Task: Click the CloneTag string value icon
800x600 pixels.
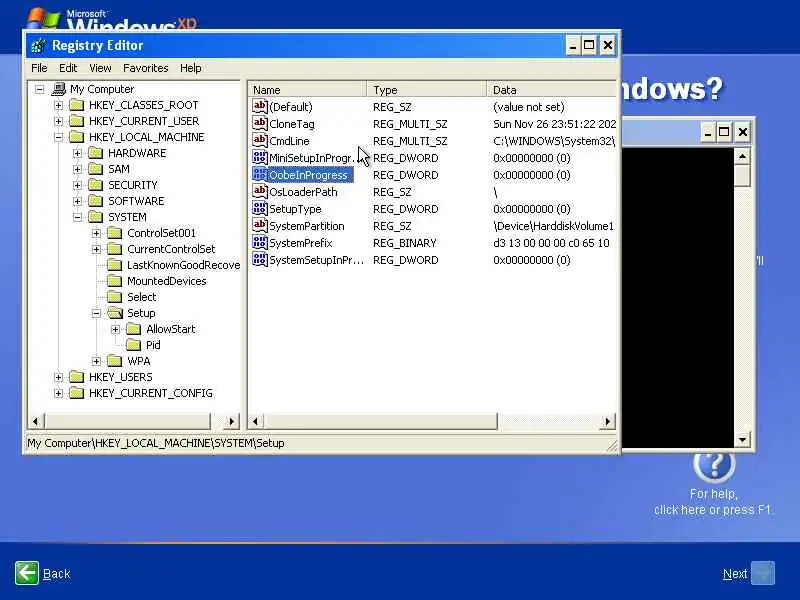Action: (260, 123)
